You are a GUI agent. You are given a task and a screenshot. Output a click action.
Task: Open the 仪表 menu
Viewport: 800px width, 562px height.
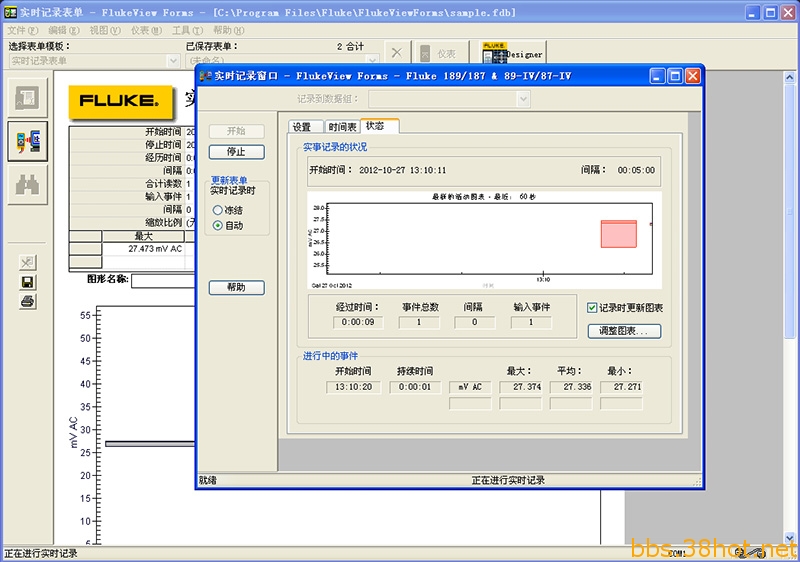147,30
